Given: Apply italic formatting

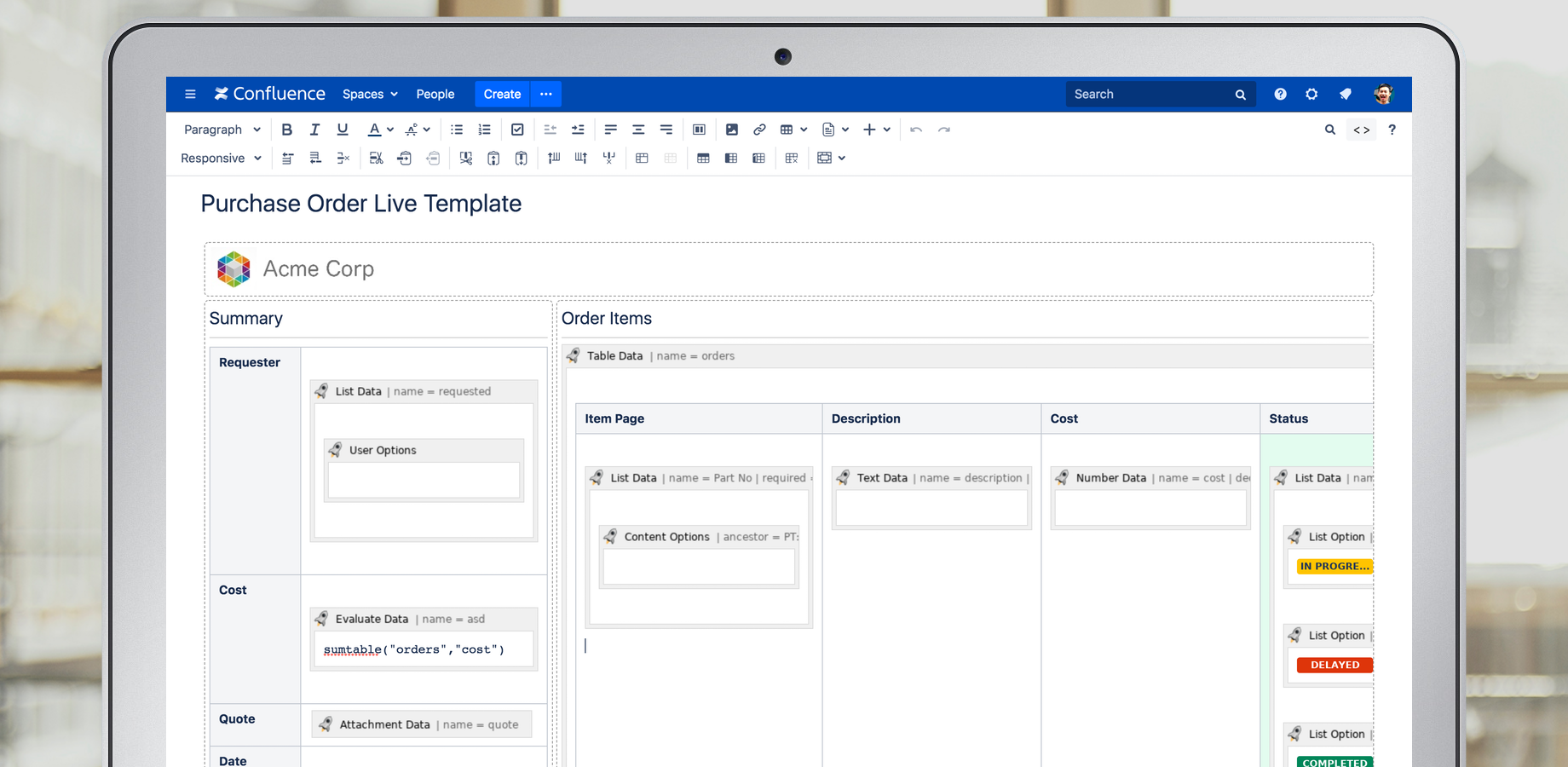Looking at the screenshot, I should click(x=314, y=129).
